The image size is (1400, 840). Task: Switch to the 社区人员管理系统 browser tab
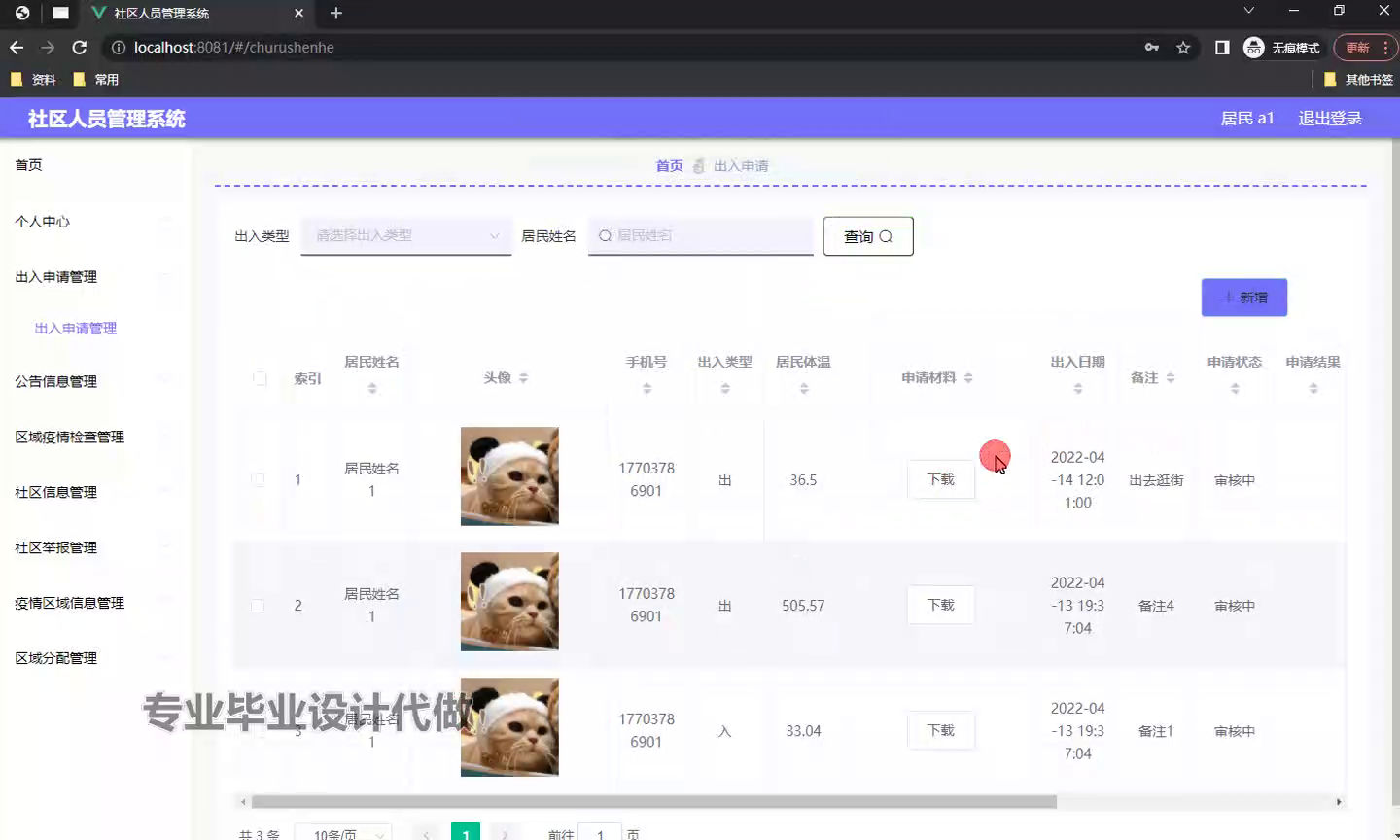197,14
